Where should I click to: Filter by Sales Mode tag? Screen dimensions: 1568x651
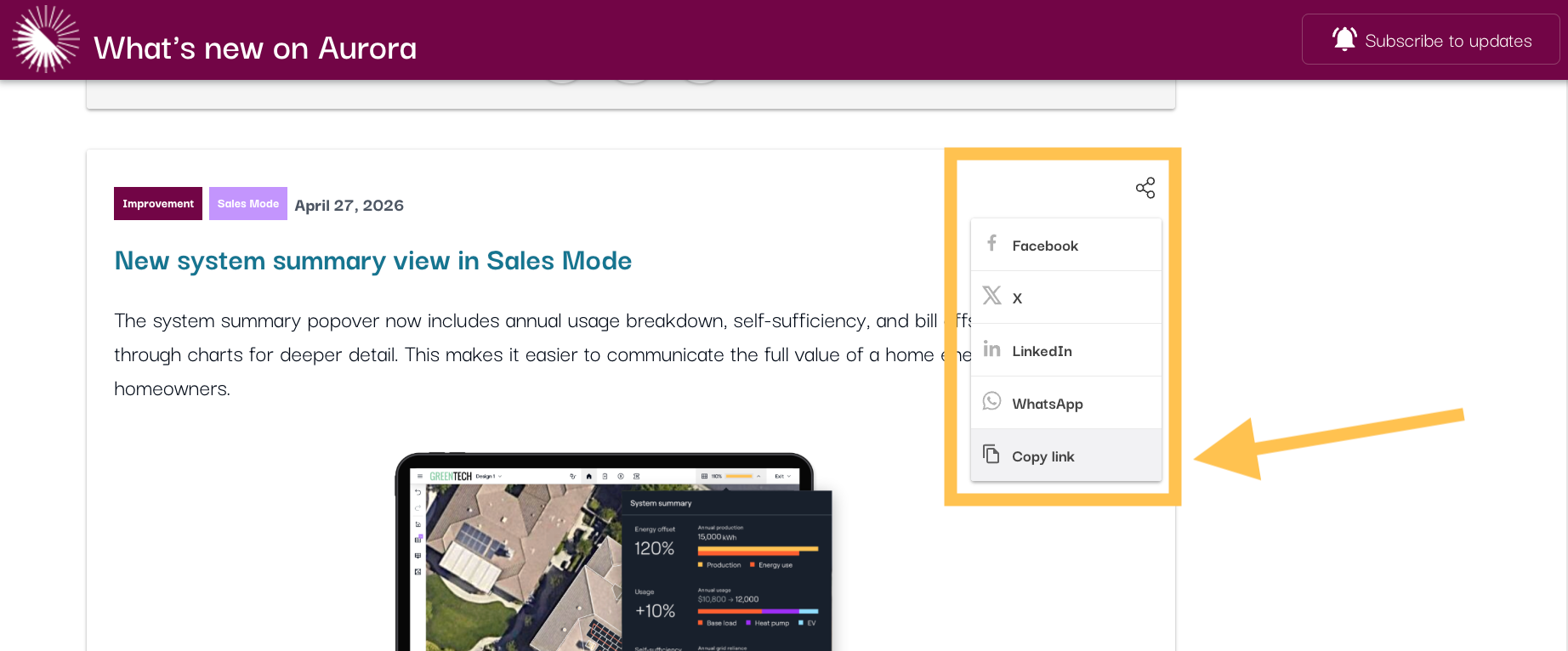pyautogui.click(x=248, y=204)
